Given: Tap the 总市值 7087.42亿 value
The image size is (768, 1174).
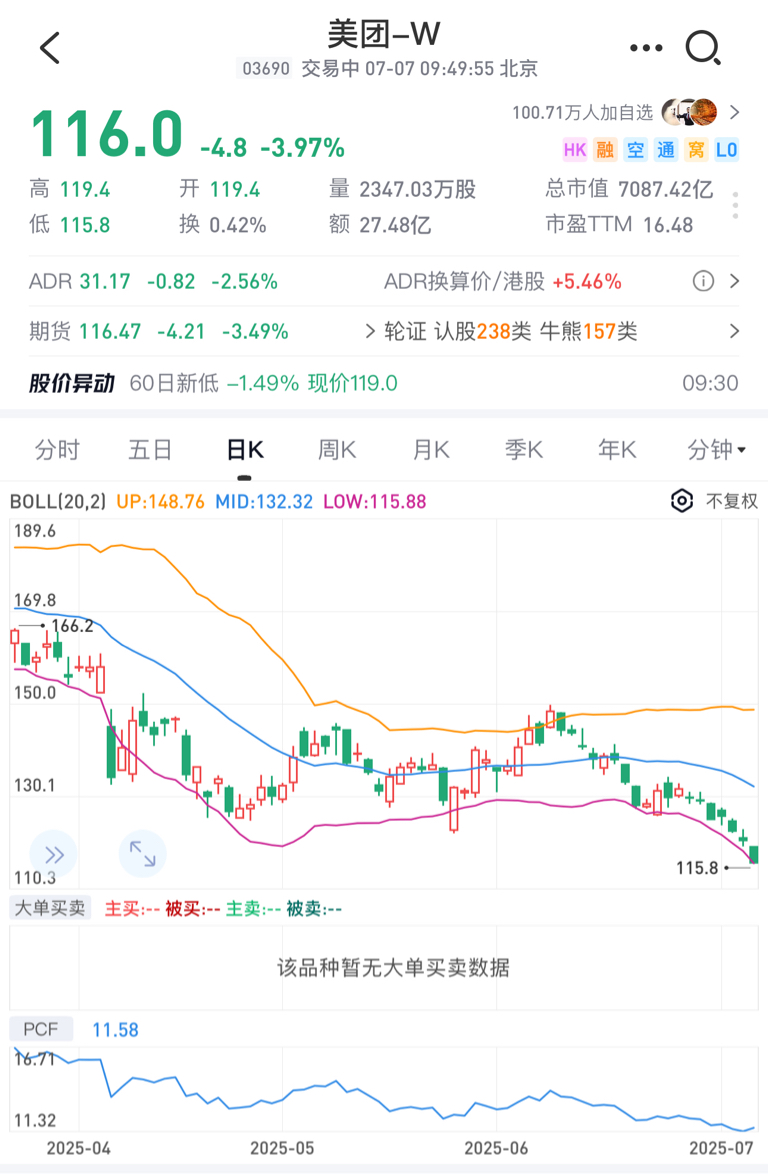Looking at the screenshot, I should tap(665, 189).
